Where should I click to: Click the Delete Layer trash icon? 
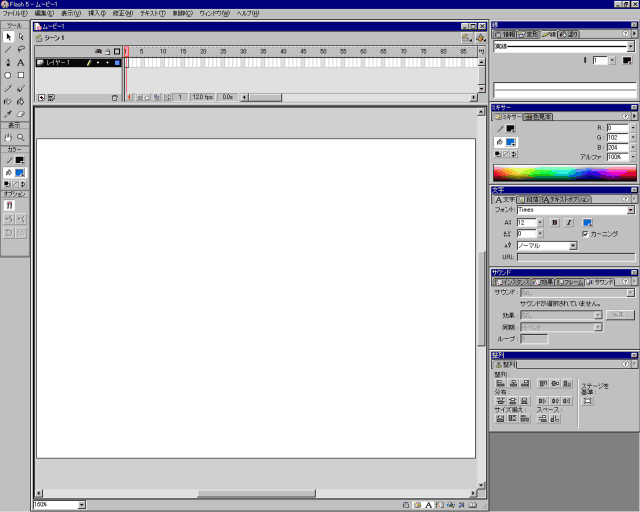click(x=115, y=98)
